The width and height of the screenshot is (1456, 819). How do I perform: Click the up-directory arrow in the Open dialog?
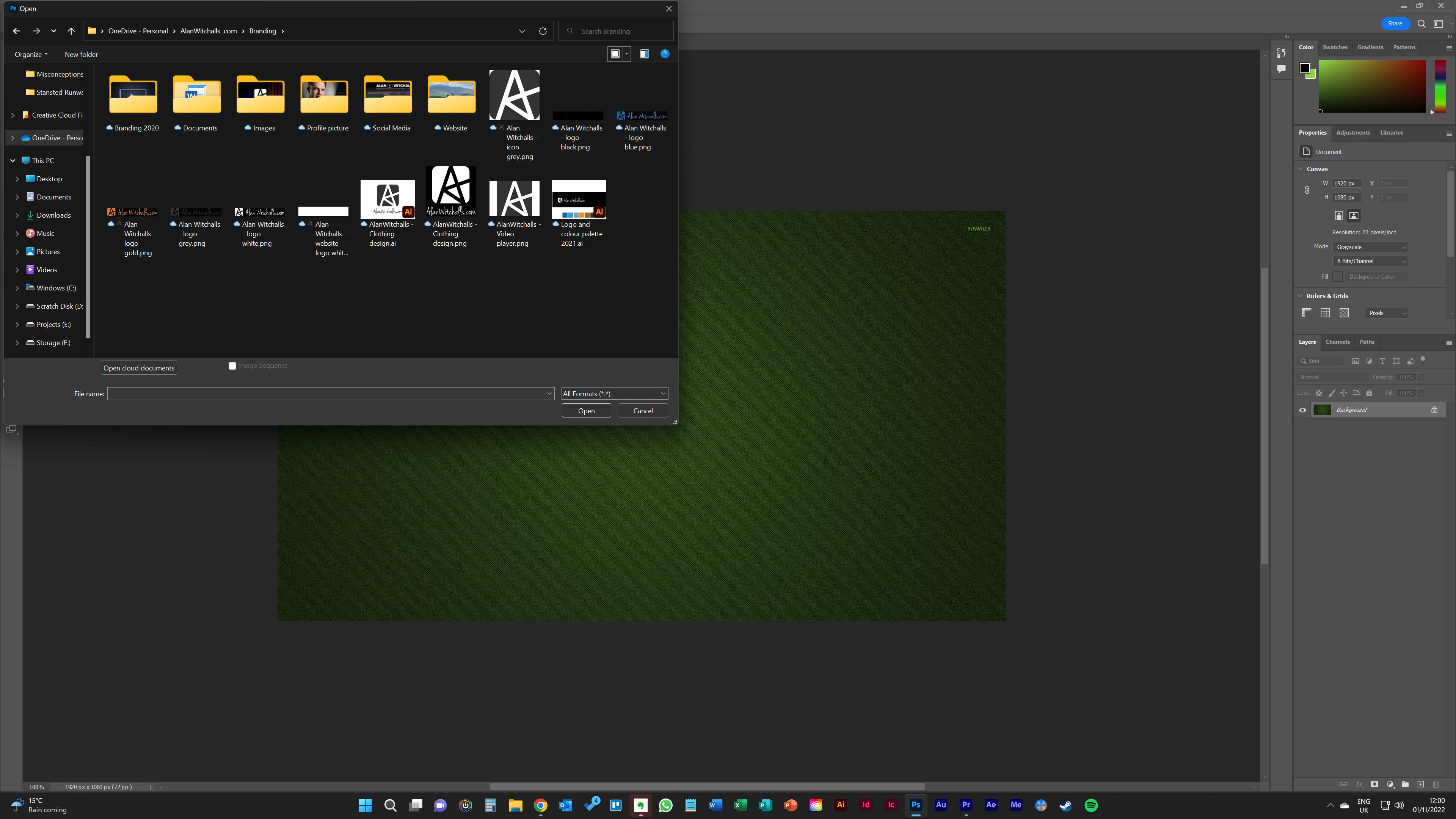(71, 31)
